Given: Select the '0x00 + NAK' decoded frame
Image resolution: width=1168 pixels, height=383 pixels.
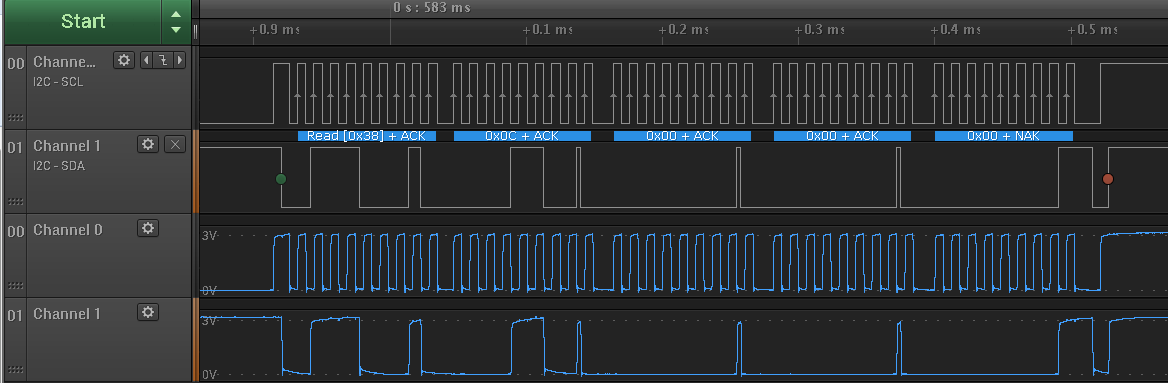Looking at the screenshot, I should coord(1003,136).
